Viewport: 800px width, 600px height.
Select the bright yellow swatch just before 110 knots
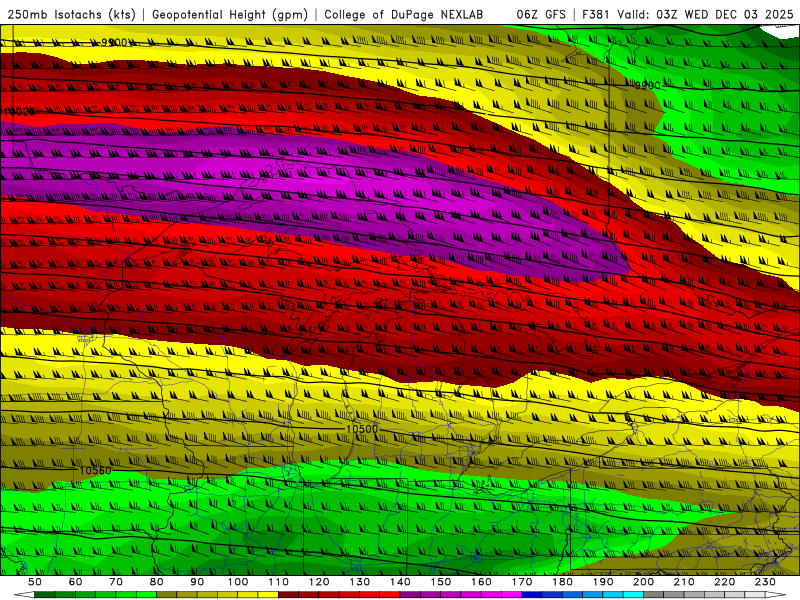tap(268, 595)
